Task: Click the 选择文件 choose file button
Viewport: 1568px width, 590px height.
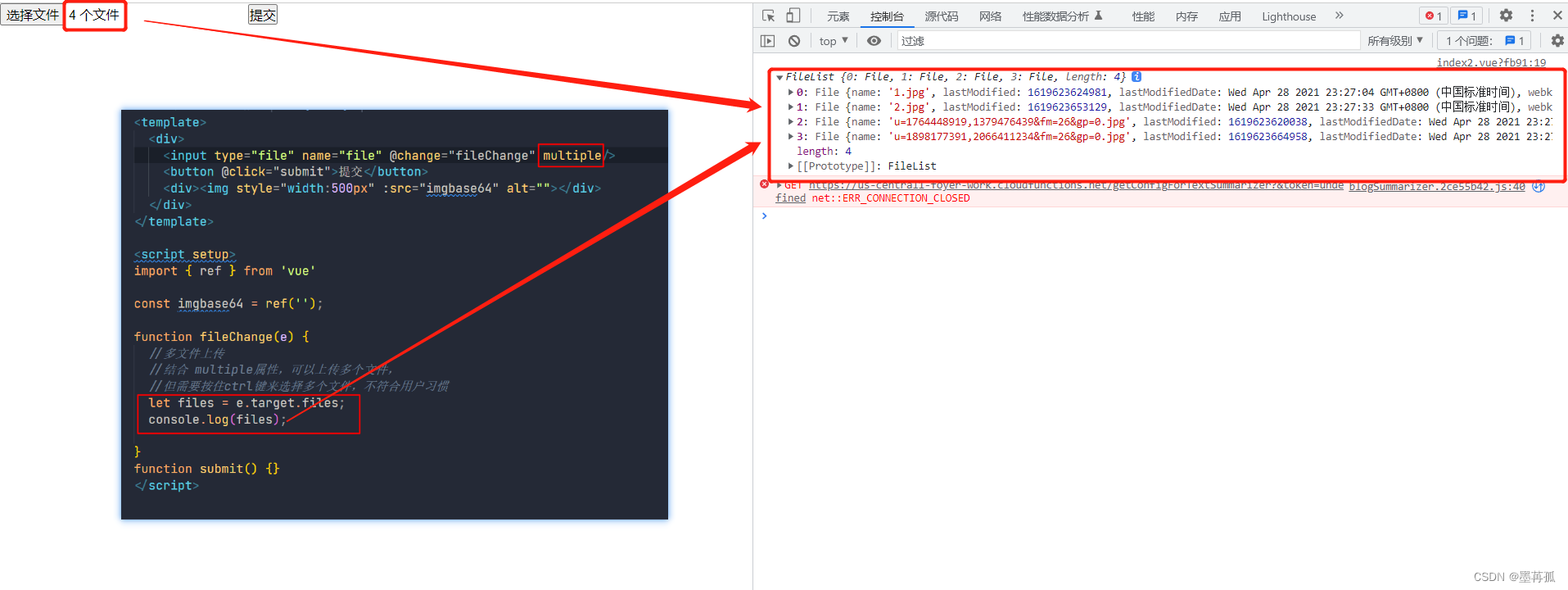Action: coord(32,15)
